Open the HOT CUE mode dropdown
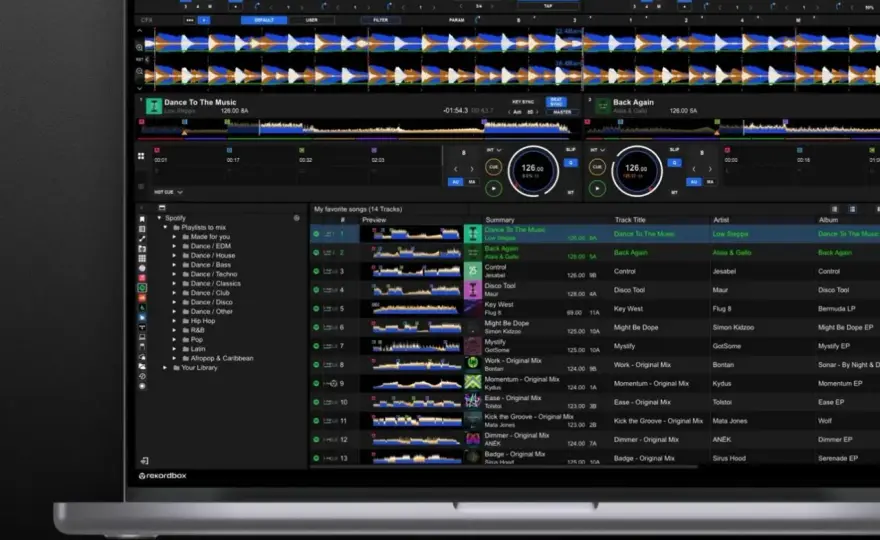 coord(169,192)
